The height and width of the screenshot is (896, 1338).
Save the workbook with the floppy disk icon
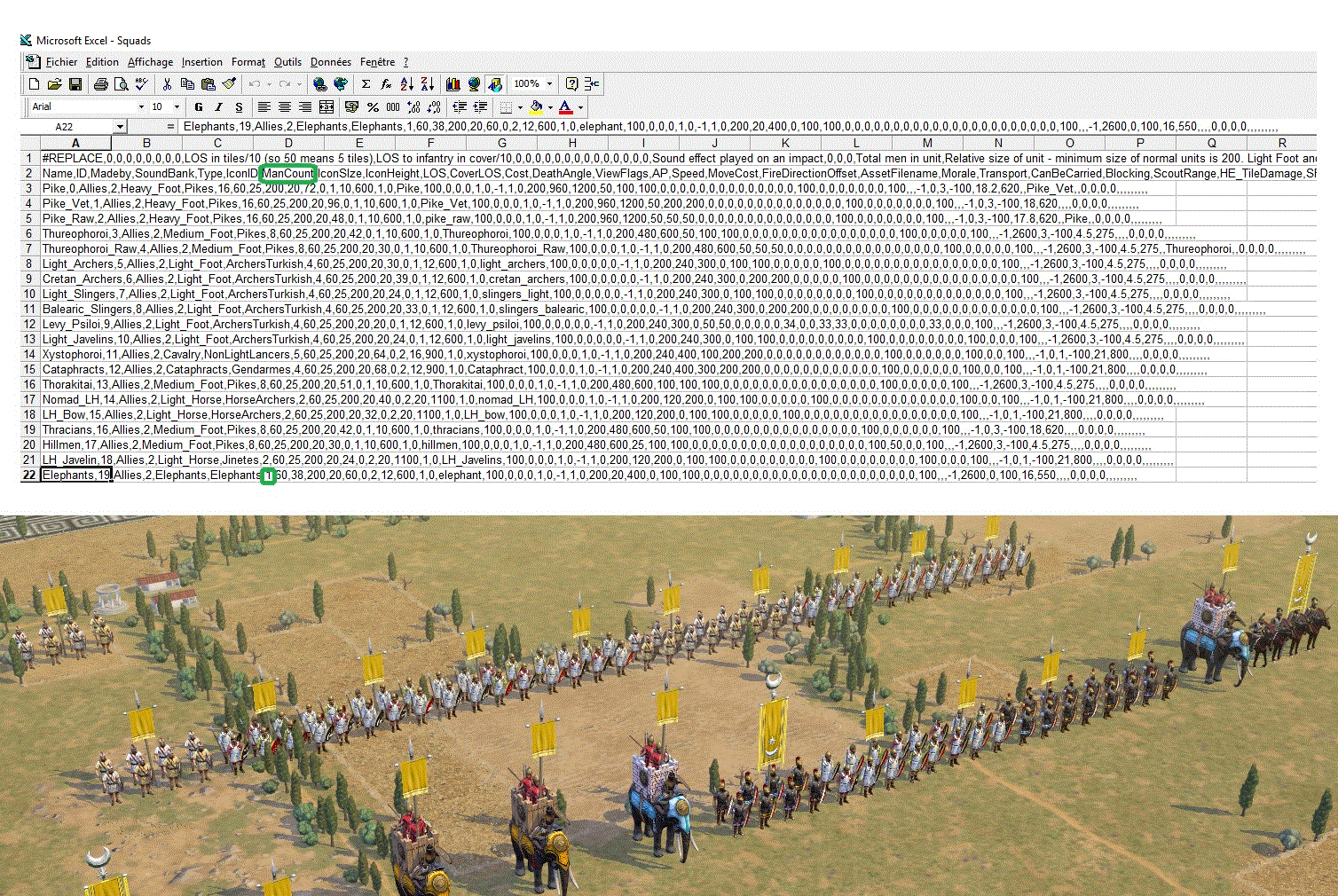75,84
